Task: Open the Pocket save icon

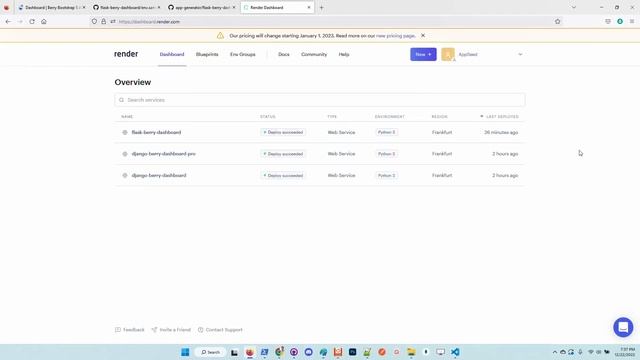Action: pyautogui.click(x=608, y=22)
